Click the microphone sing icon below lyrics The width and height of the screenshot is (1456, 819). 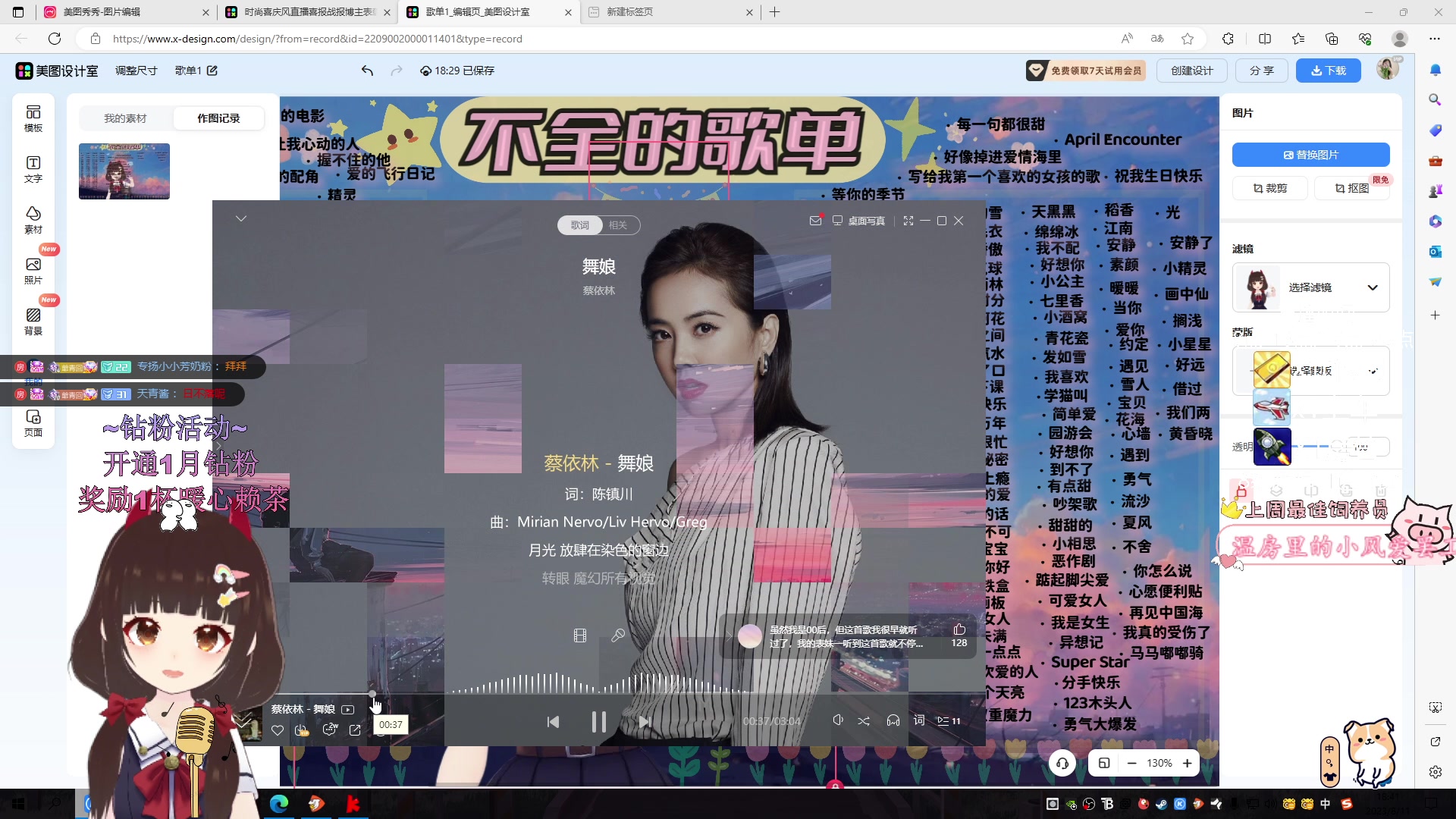tap(618, 635)
